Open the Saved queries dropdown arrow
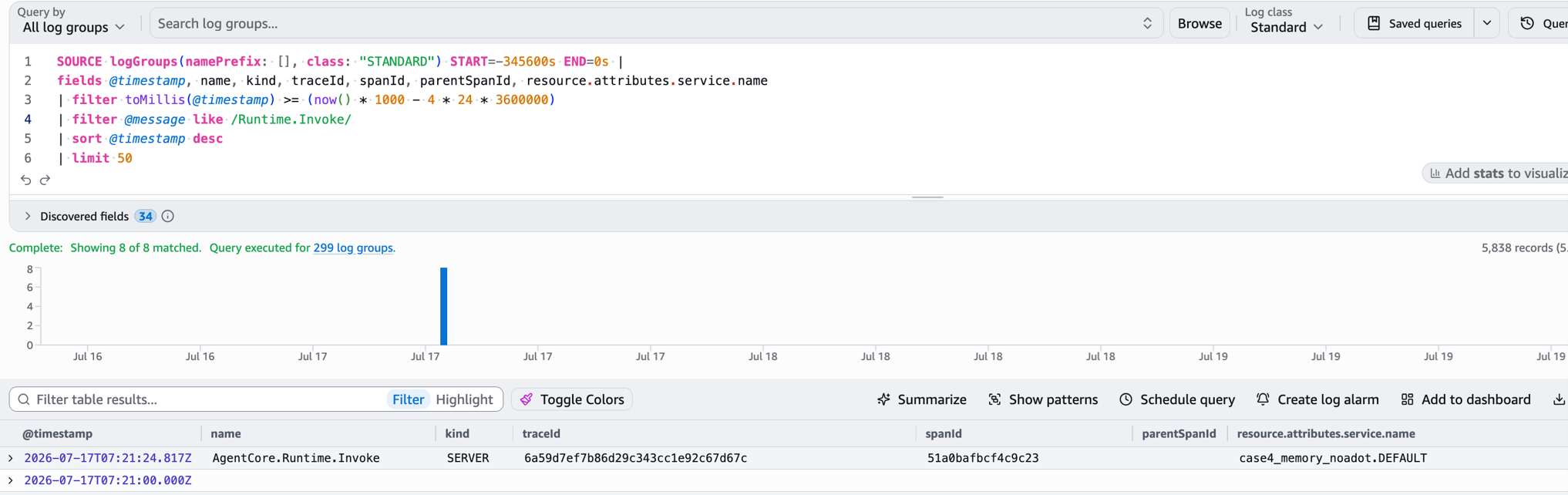1568x495 pixels. tap(1487, 23)
